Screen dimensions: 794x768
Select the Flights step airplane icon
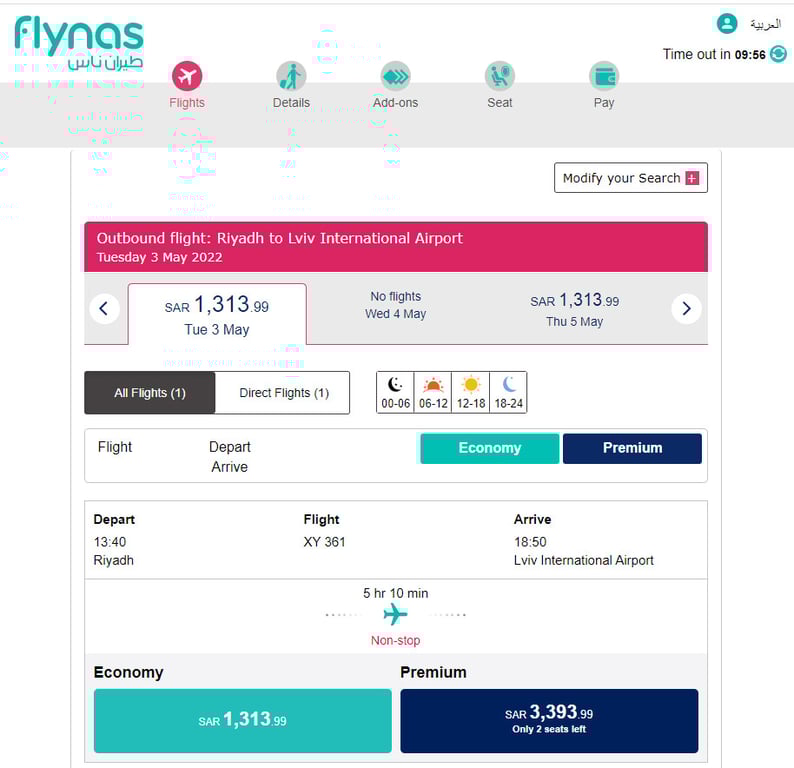187,76
